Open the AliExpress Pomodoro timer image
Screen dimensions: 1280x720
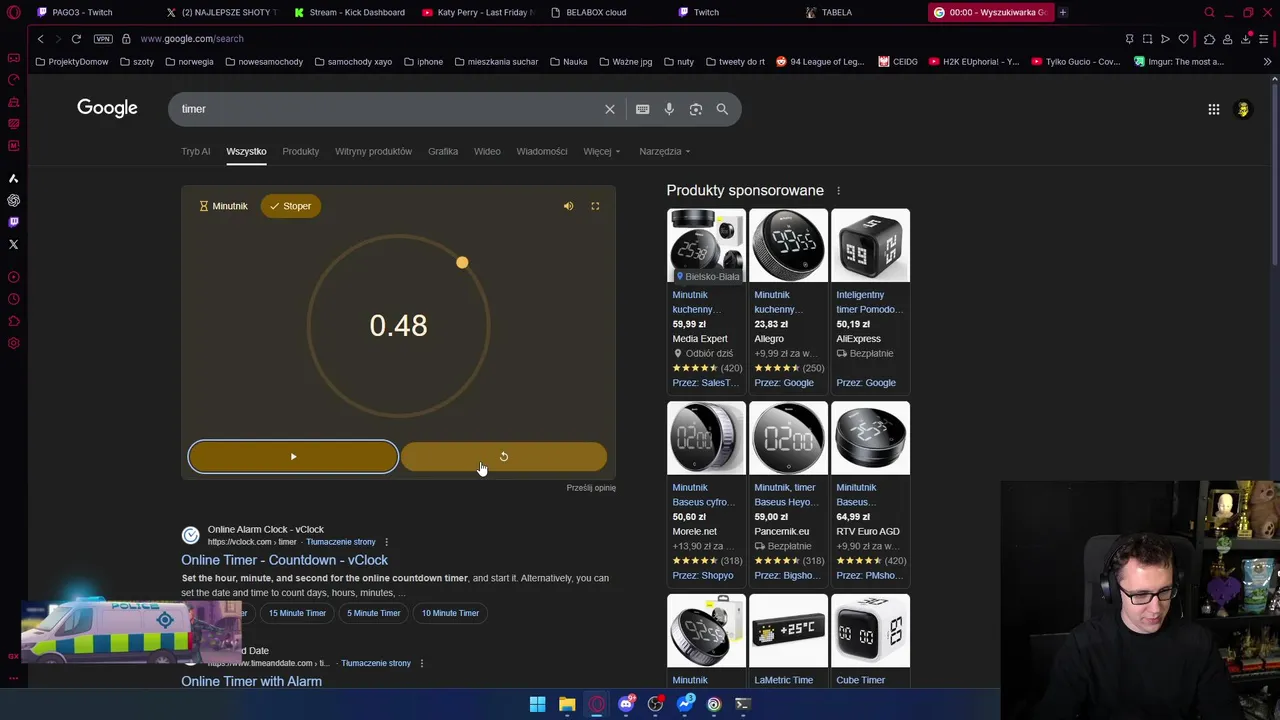tap(870, 246)
